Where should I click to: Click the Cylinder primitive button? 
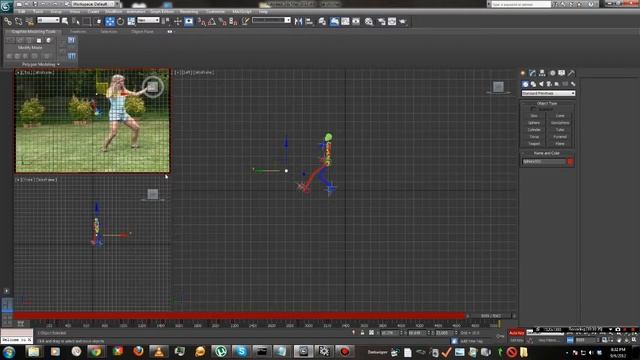tap(534, 130)
